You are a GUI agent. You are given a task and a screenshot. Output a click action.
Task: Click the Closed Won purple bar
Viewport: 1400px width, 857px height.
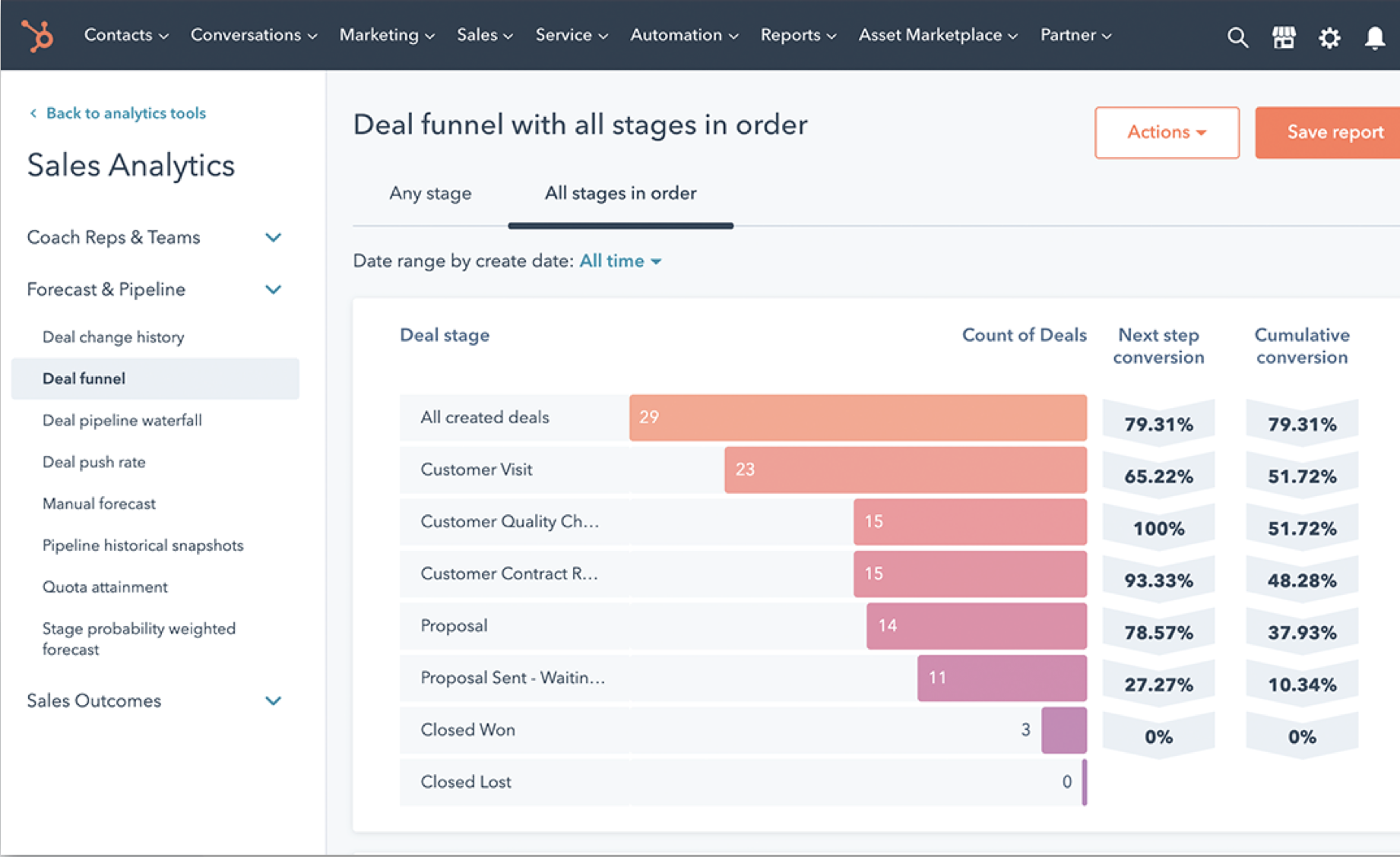[x=1063, y=730]
